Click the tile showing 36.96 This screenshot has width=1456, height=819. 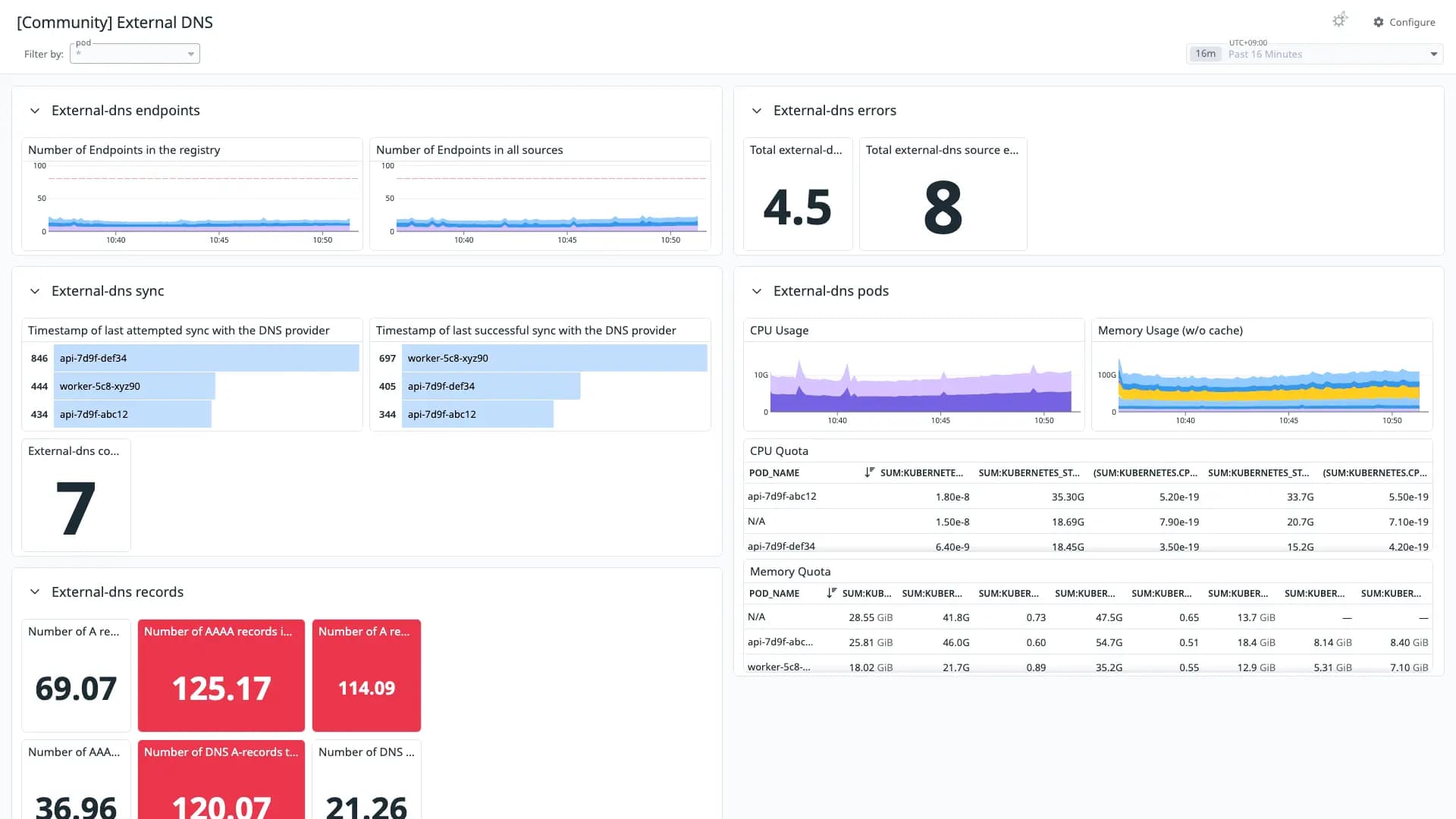(x=76, y=780)
